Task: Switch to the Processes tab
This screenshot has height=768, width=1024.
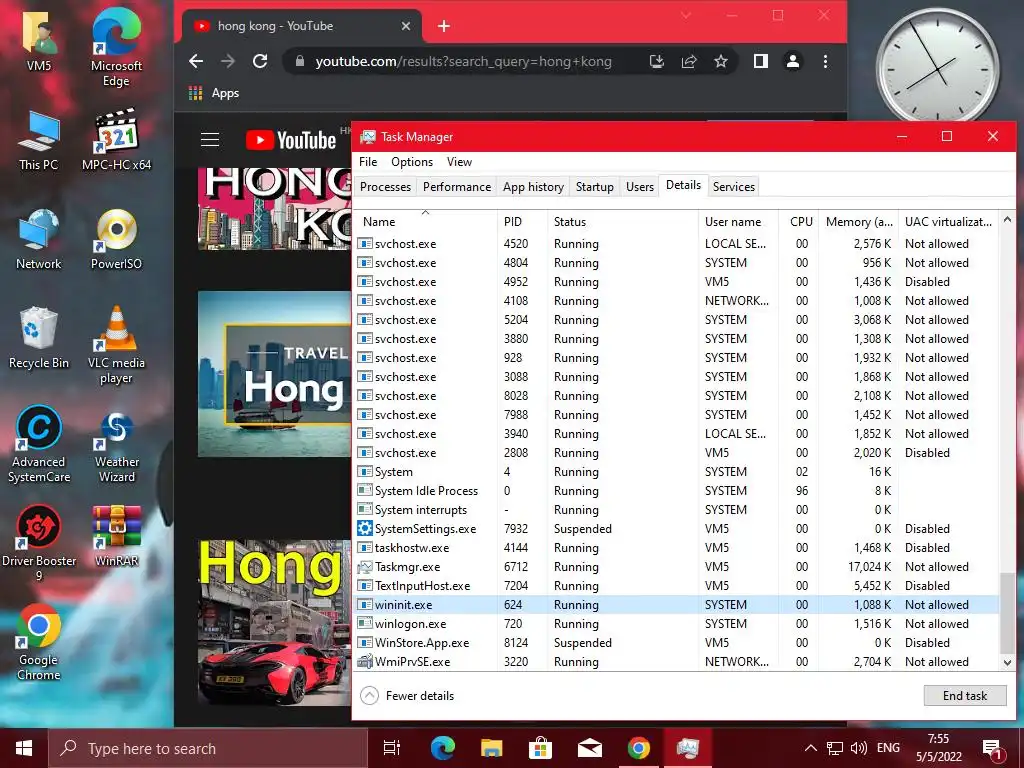Action: 385,187
